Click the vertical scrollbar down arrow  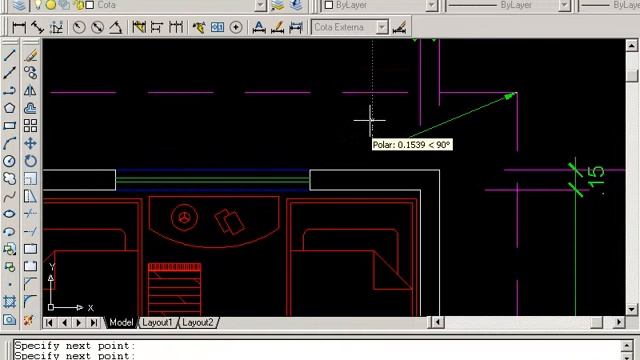tap(631, 309)
